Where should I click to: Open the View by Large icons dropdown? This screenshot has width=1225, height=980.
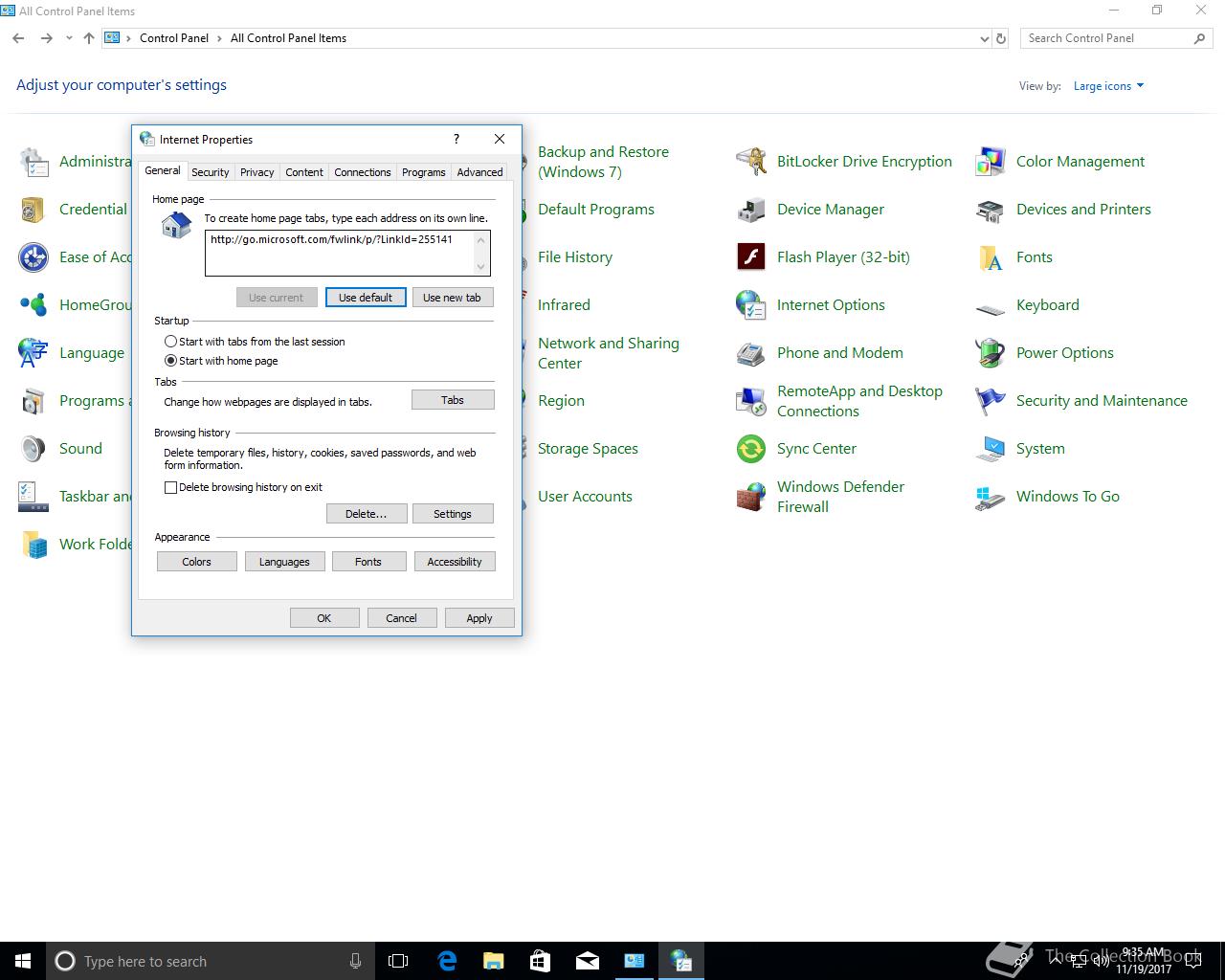(x=1108, y=86)
